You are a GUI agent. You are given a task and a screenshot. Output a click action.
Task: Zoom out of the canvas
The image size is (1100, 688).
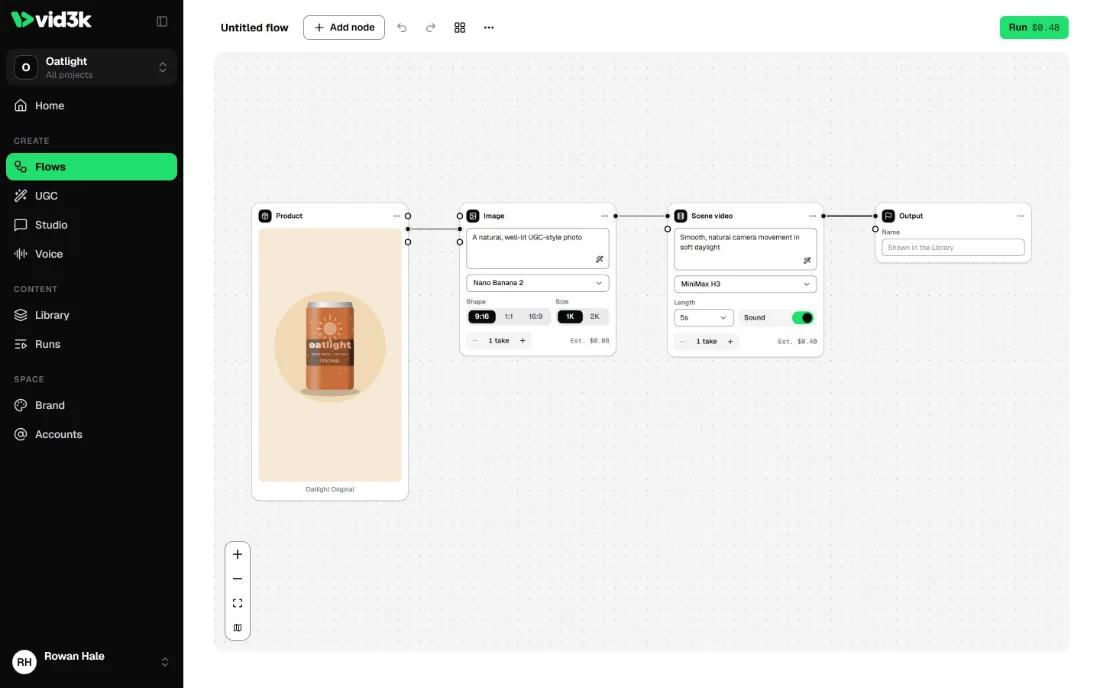pos(238,579)
